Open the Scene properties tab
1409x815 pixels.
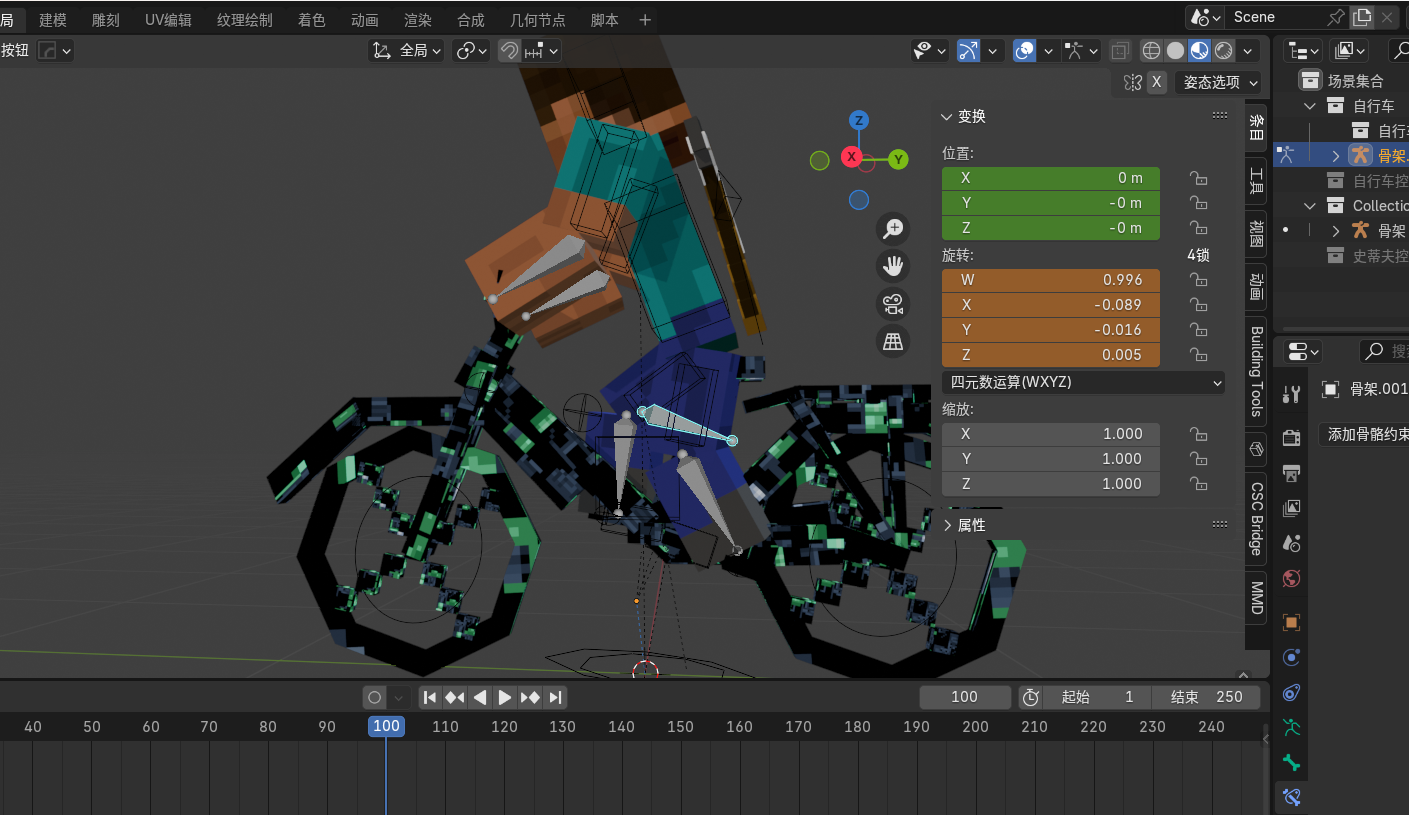coord(1291,543)
